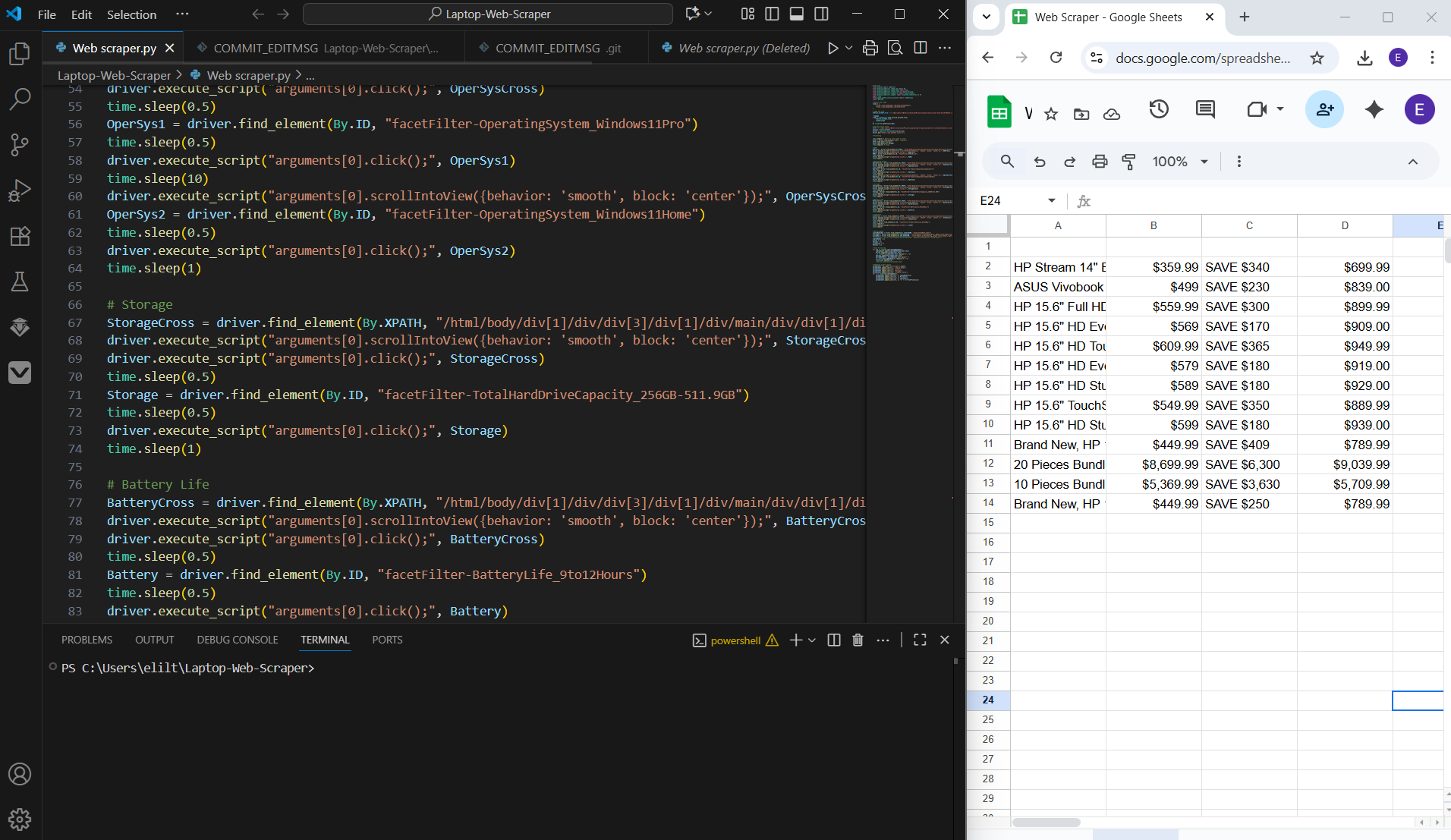The image size is (1451, 840).
Task: Close the terminal panel
Action: coord(945,640)
